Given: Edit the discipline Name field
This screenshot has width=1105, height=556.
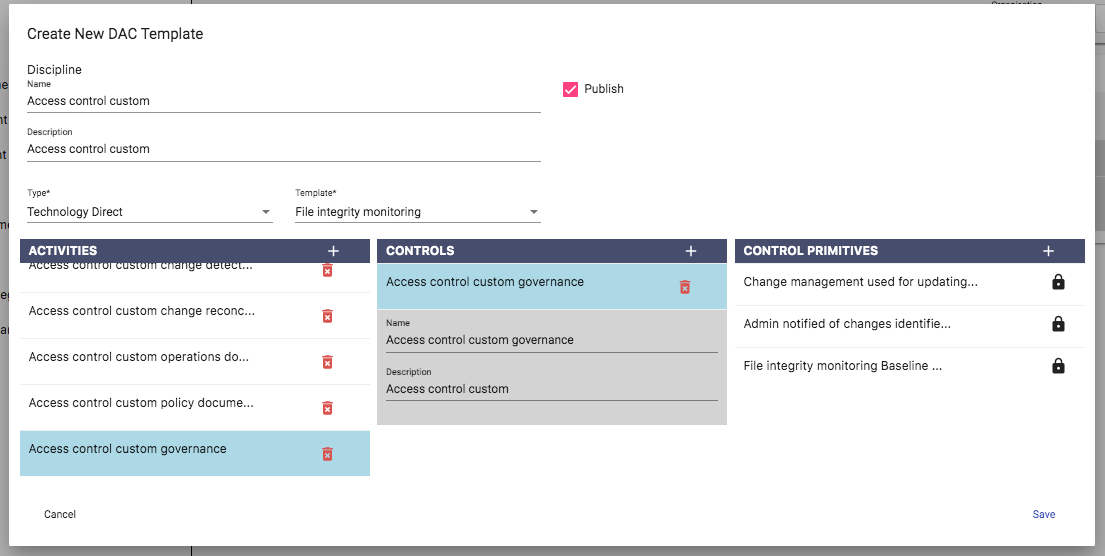Looking at the screenshot, I should pos(284,101).
